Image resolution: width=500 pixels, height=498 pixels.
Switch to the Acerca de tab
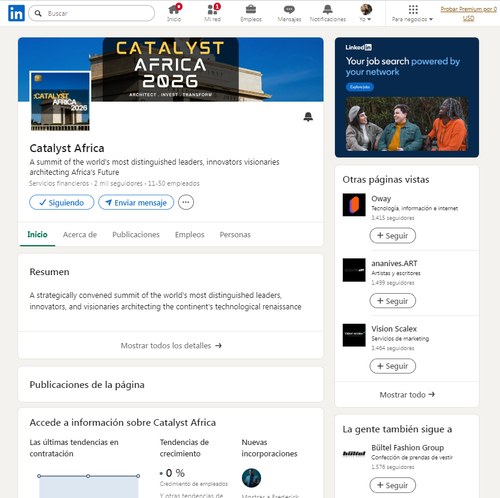[80, 235]
